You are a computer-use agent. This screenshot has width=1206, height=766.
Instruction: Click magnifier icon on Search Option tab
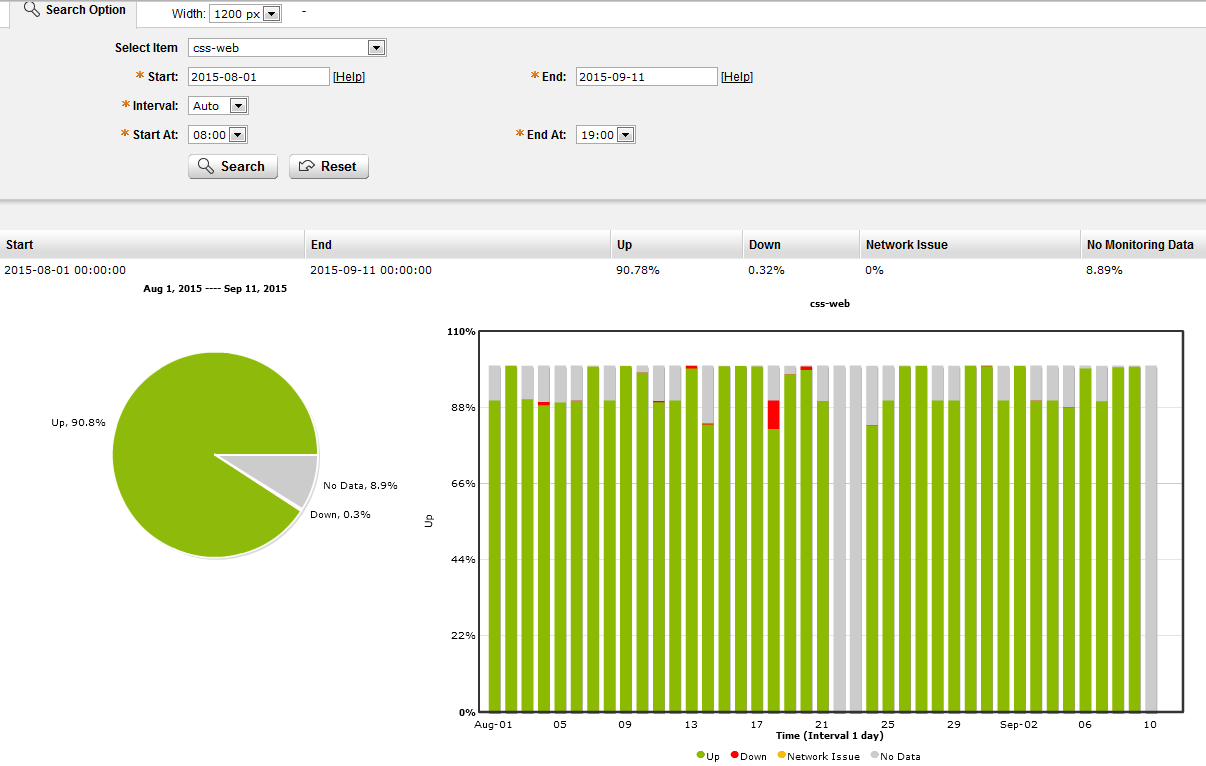[31, 10]
